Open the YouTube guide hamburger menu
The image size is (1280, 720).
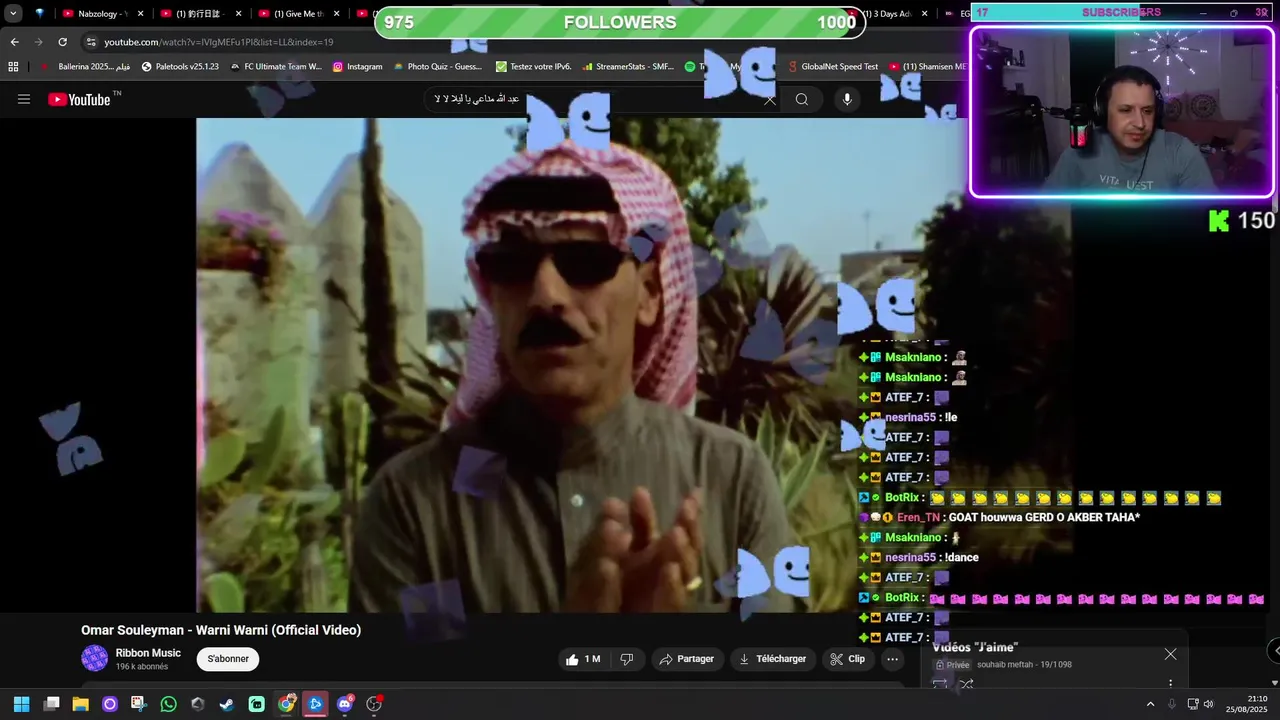pyautogui.click(x=24, y=99)
